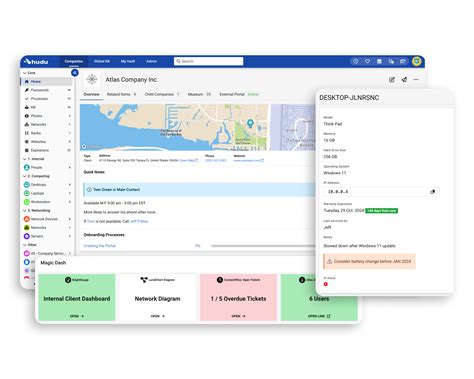Click the user avatar in header
This screenshot has width=474, height=379.
417,61
